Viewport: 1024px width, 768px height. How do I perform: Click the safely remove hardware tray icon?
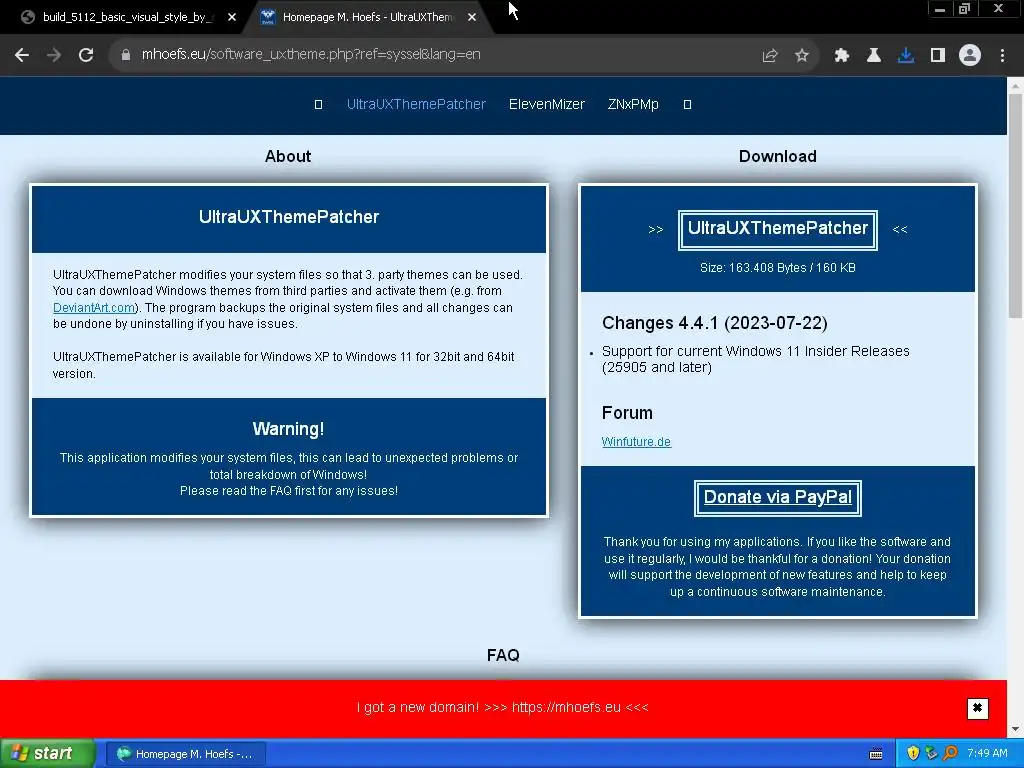(931, 754)
